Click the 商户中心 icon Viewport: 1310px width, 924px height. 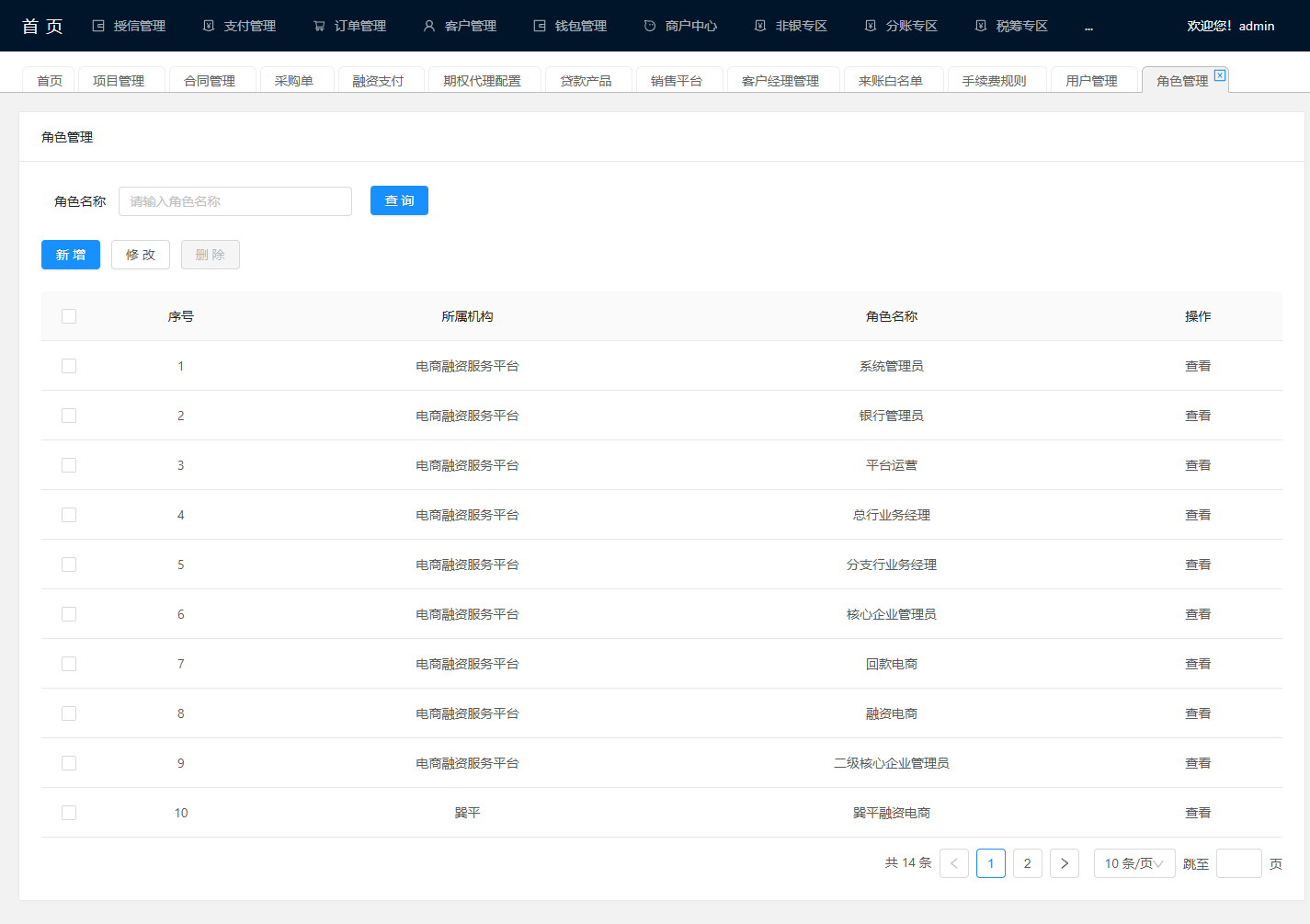pyautogui.click(x=650, y=26)
